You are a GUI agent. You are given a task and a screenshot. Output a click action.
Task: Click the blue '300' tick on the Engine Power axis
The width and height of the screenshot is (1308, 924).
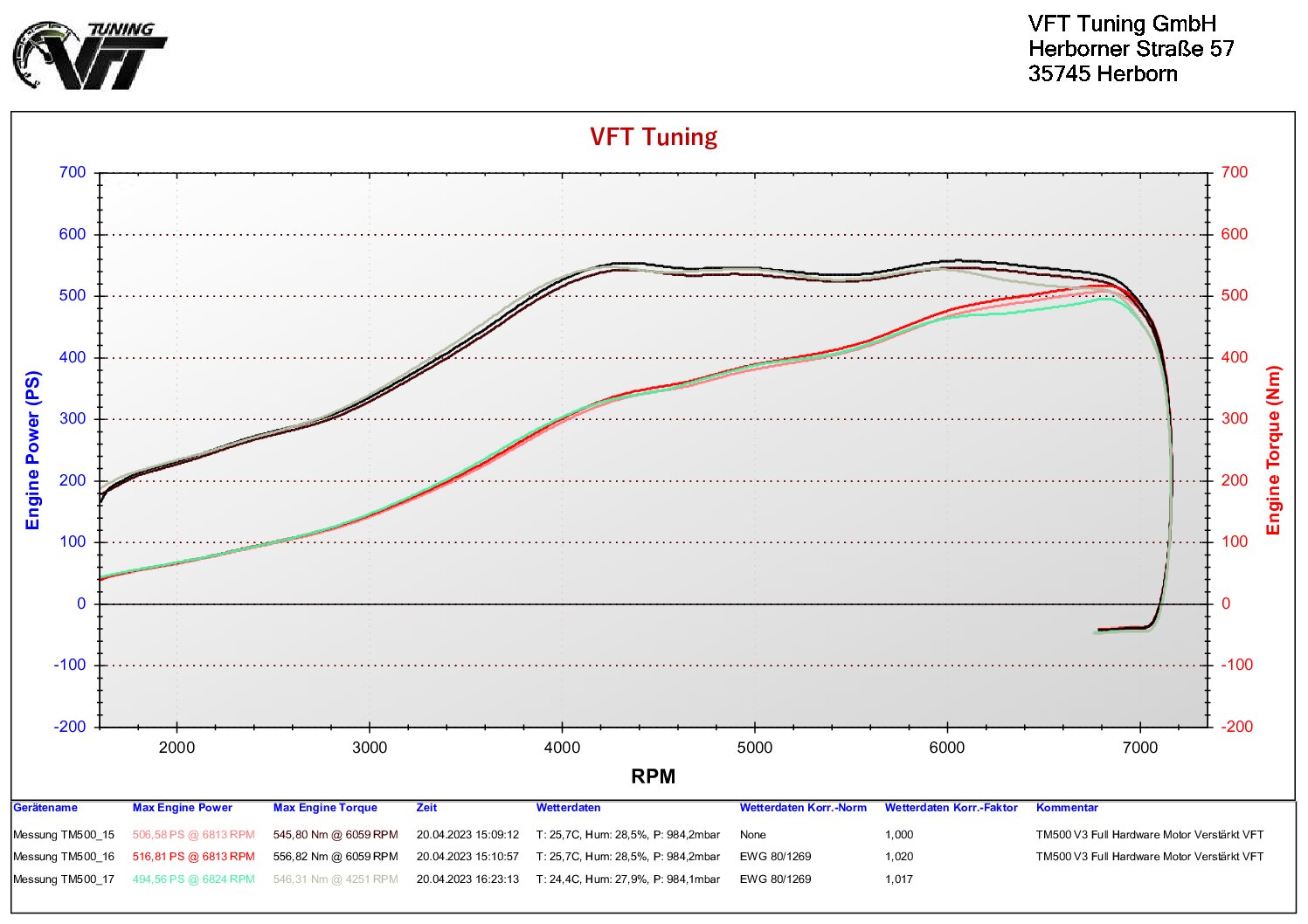coord(73,419)
